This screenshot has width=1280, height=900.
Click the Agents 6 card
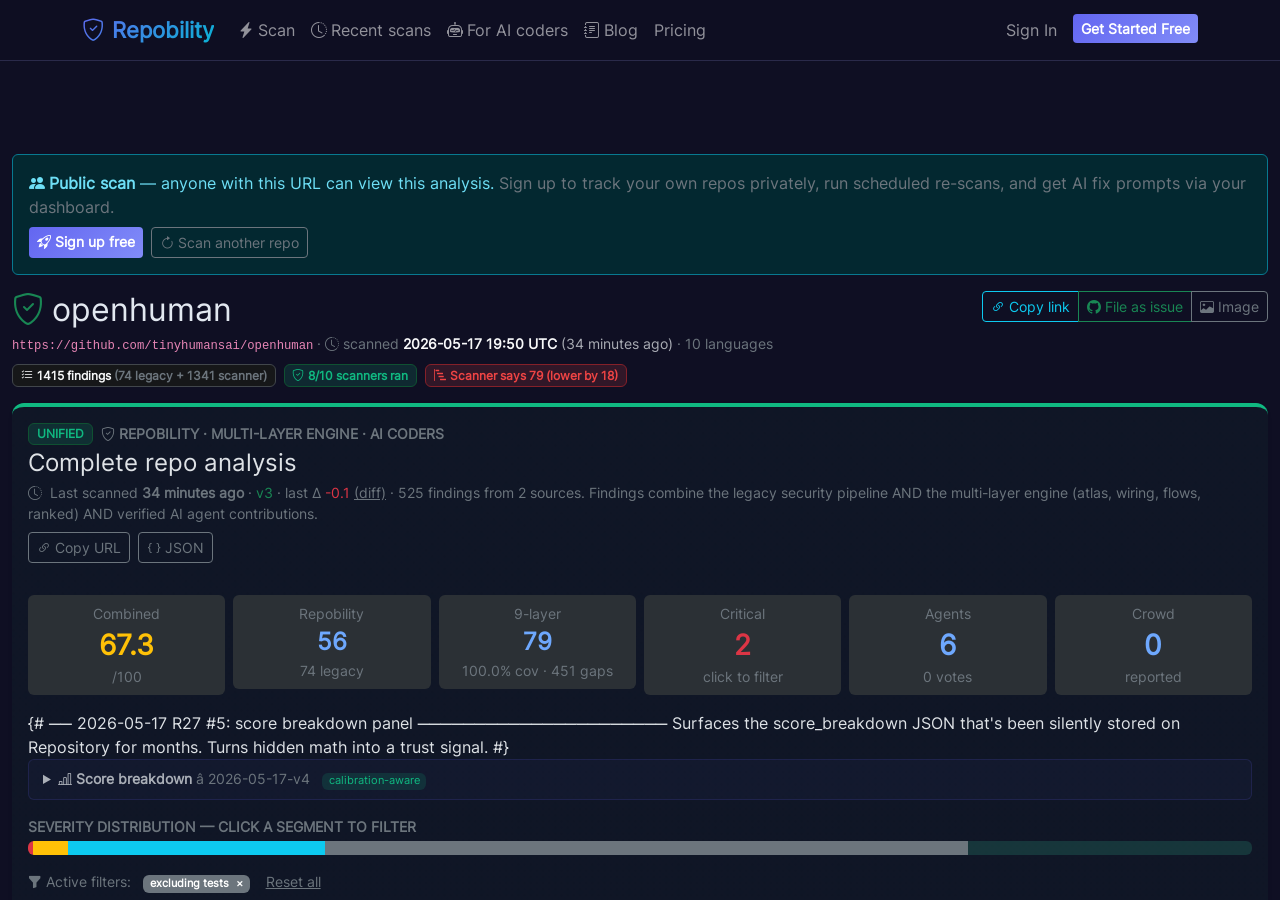pos(948,645)
